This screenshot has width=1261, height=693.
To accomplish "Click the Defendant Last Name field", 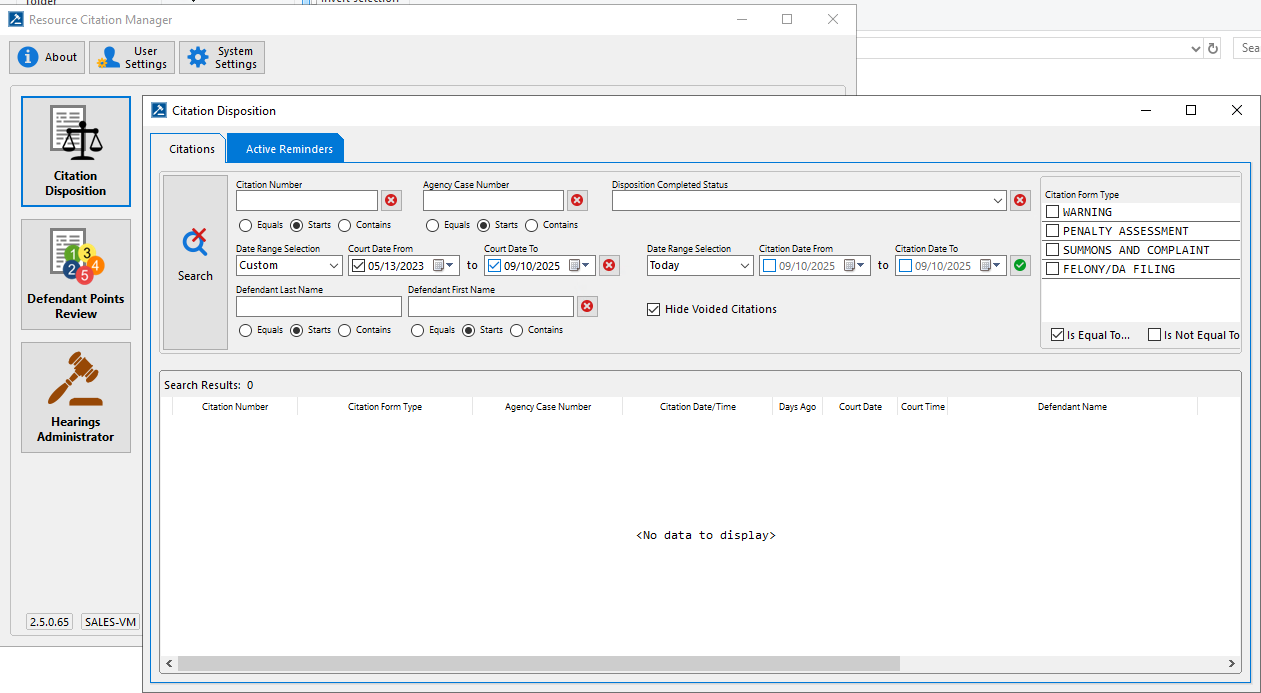I will tap(318, 307).
